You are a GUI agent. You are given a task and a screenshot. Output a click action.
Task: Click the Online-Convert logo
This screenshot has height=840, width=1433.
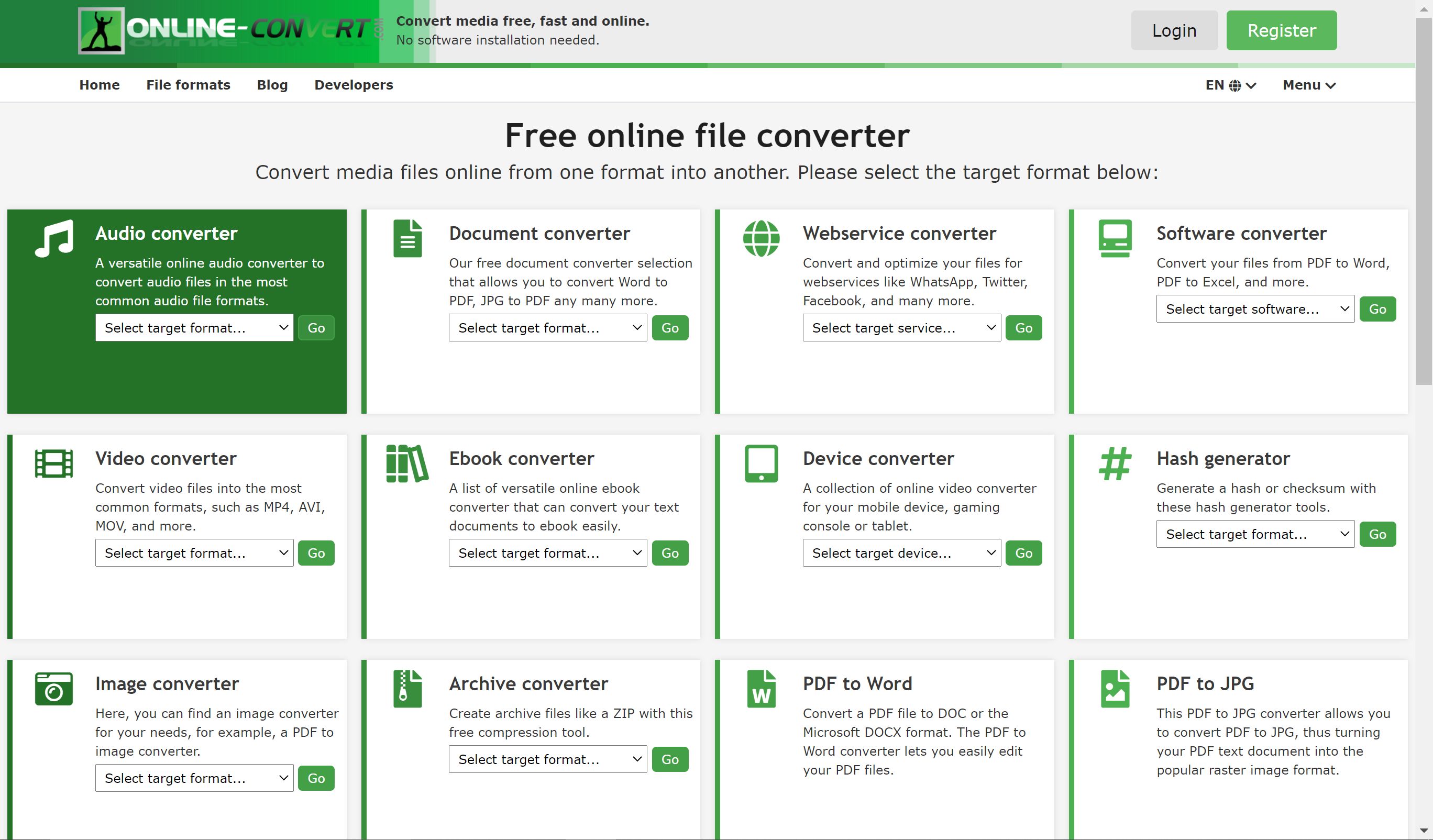pyautogui.click(x=227, y=30)
